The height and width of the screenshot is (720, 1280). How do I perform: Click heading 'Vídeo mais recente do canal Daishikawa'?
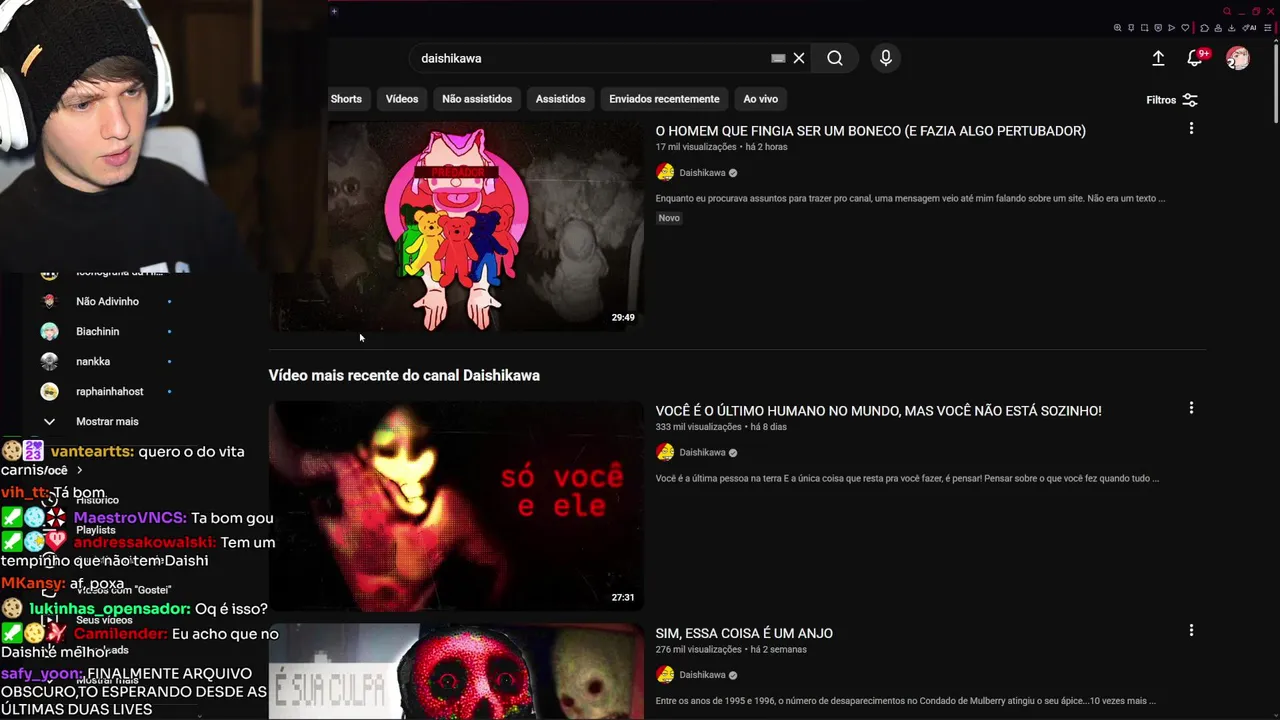pyautogui.click(x=404, y=375)
